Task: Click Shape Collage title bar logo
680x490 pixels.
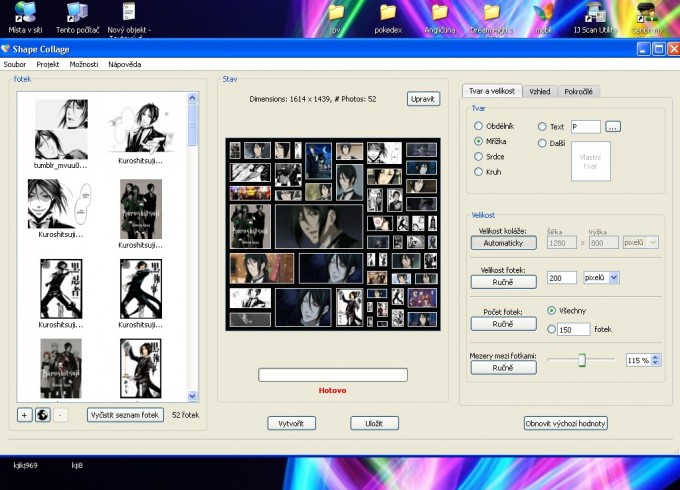Action: pos(6,49)
